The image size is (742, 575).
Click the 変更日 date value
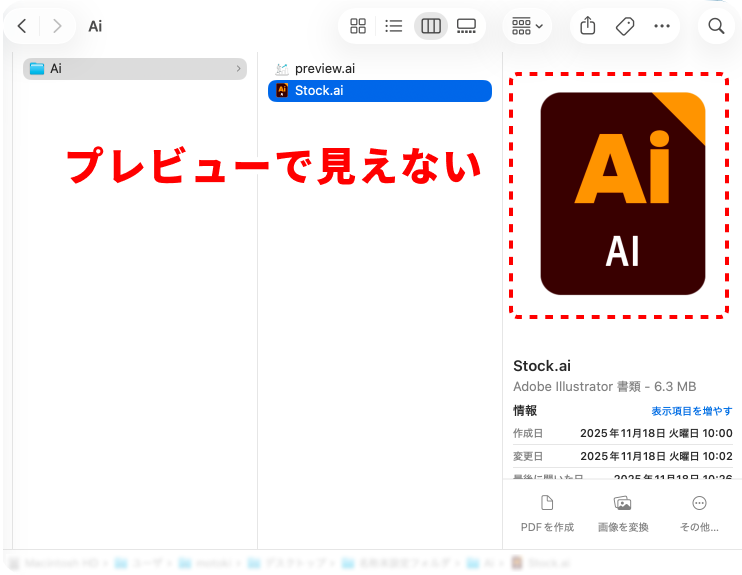pos(656,456)
